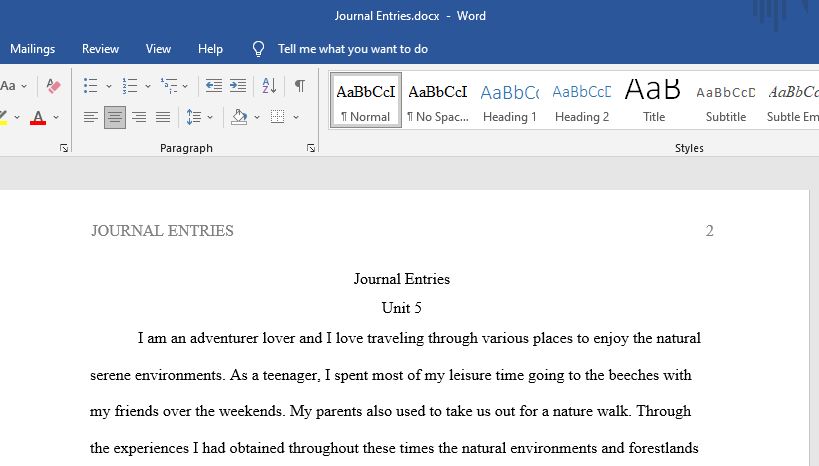This screenshot has width=819, height=466.
Task: Click the Numbering list icon
Action: 130,86
